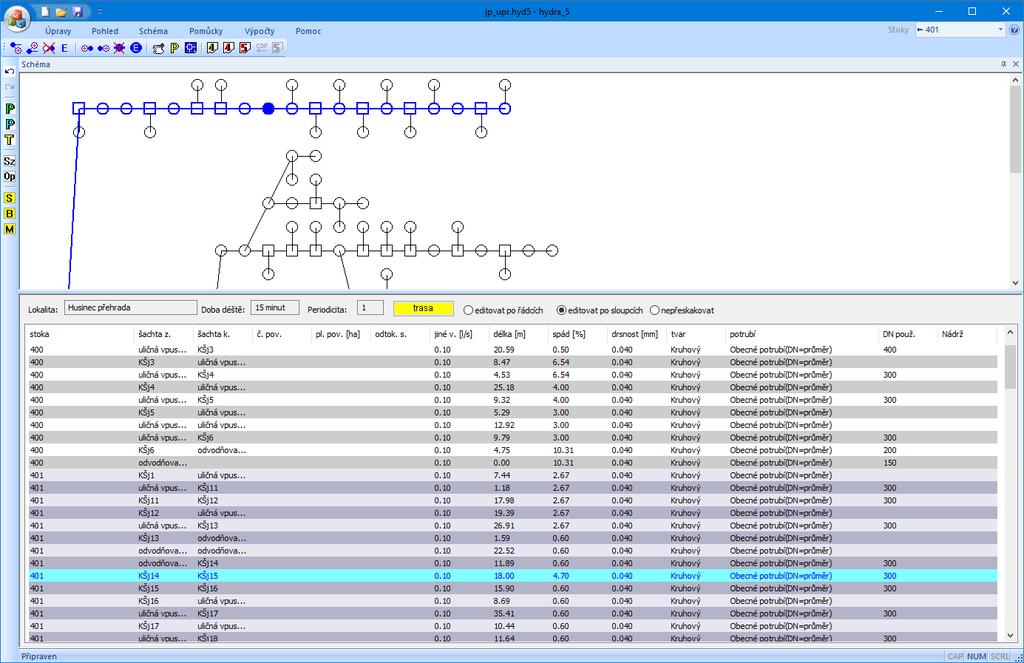Open file using the folder icon

[61, 11]
